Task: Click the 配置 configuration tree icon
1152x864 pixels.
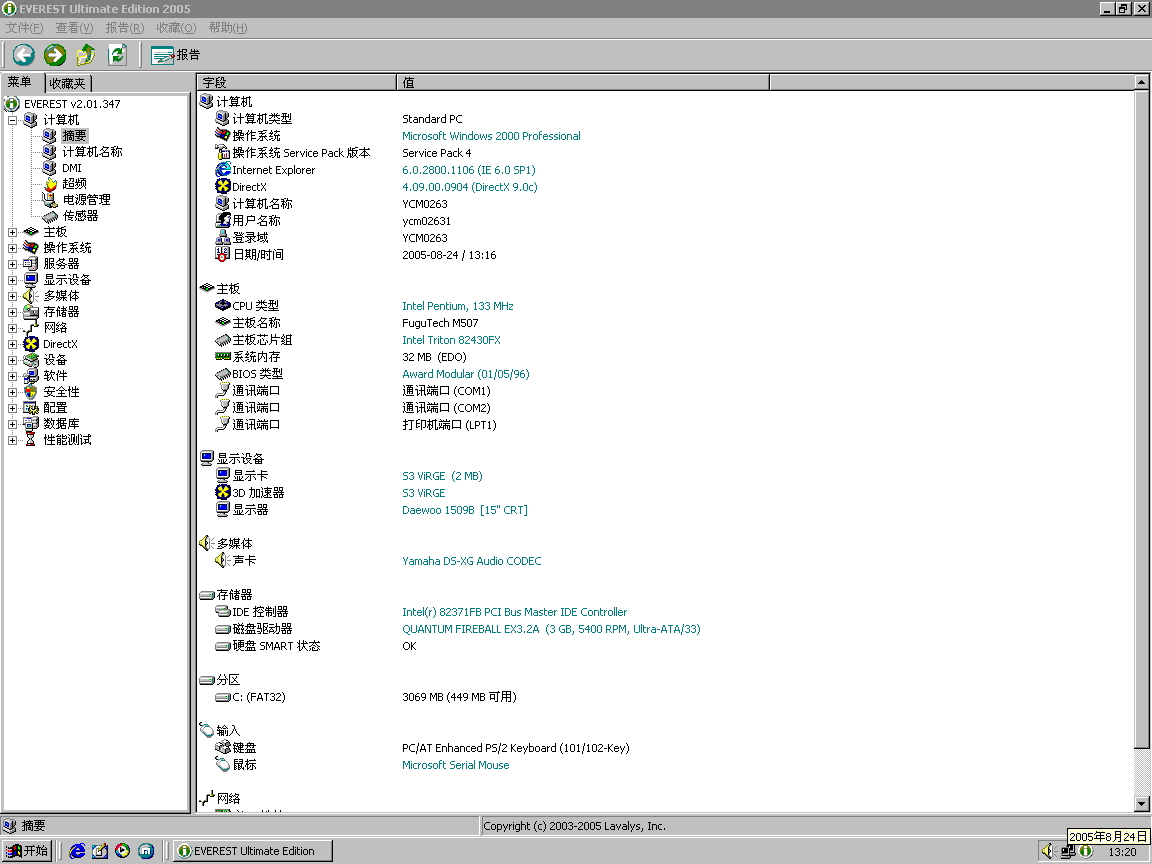Action: (x=31, y=408)
